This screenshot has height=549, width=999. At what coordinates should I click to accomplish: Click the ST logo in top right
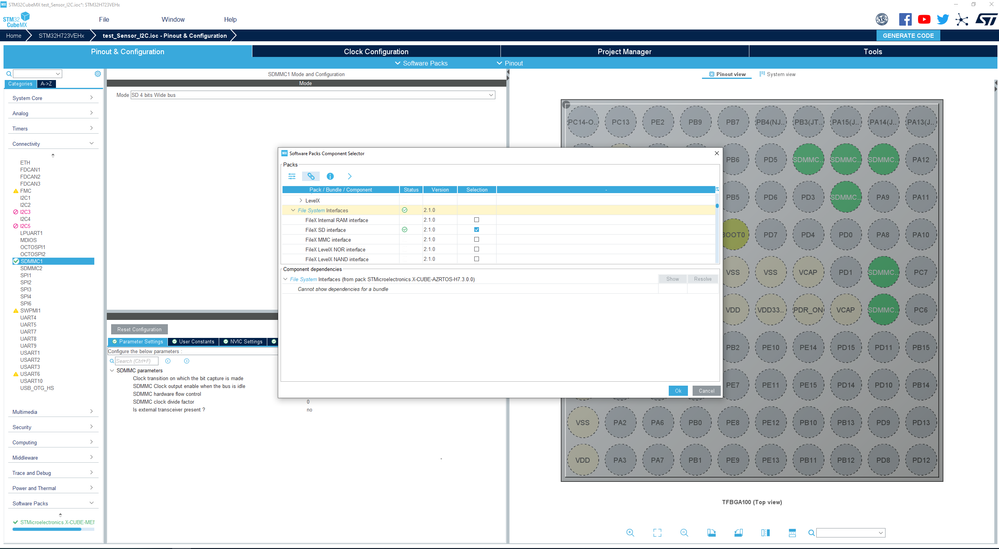(x=986, y=19)
